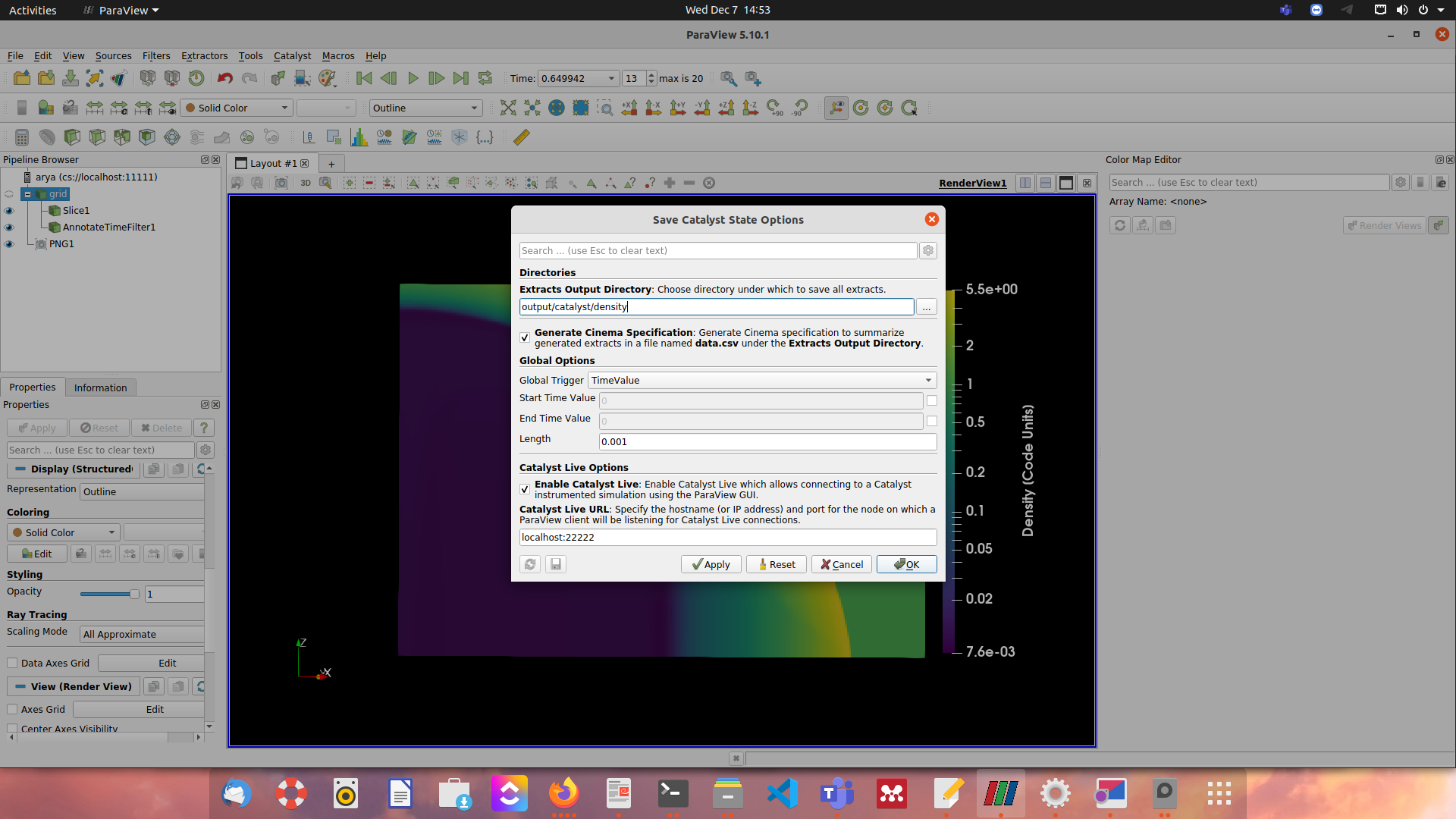Screen dimensions: 1456x819
Task: Select the Layout #1 tab
Action: 273,163
